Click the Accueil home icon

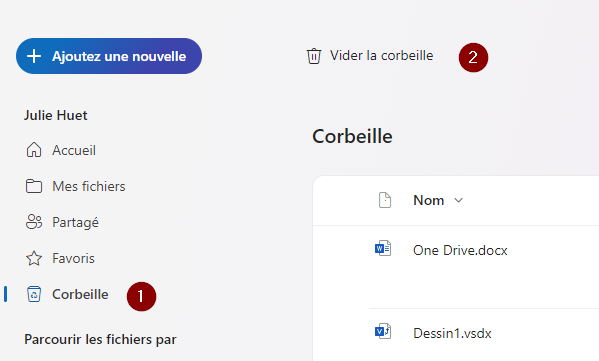click(34, 150)
